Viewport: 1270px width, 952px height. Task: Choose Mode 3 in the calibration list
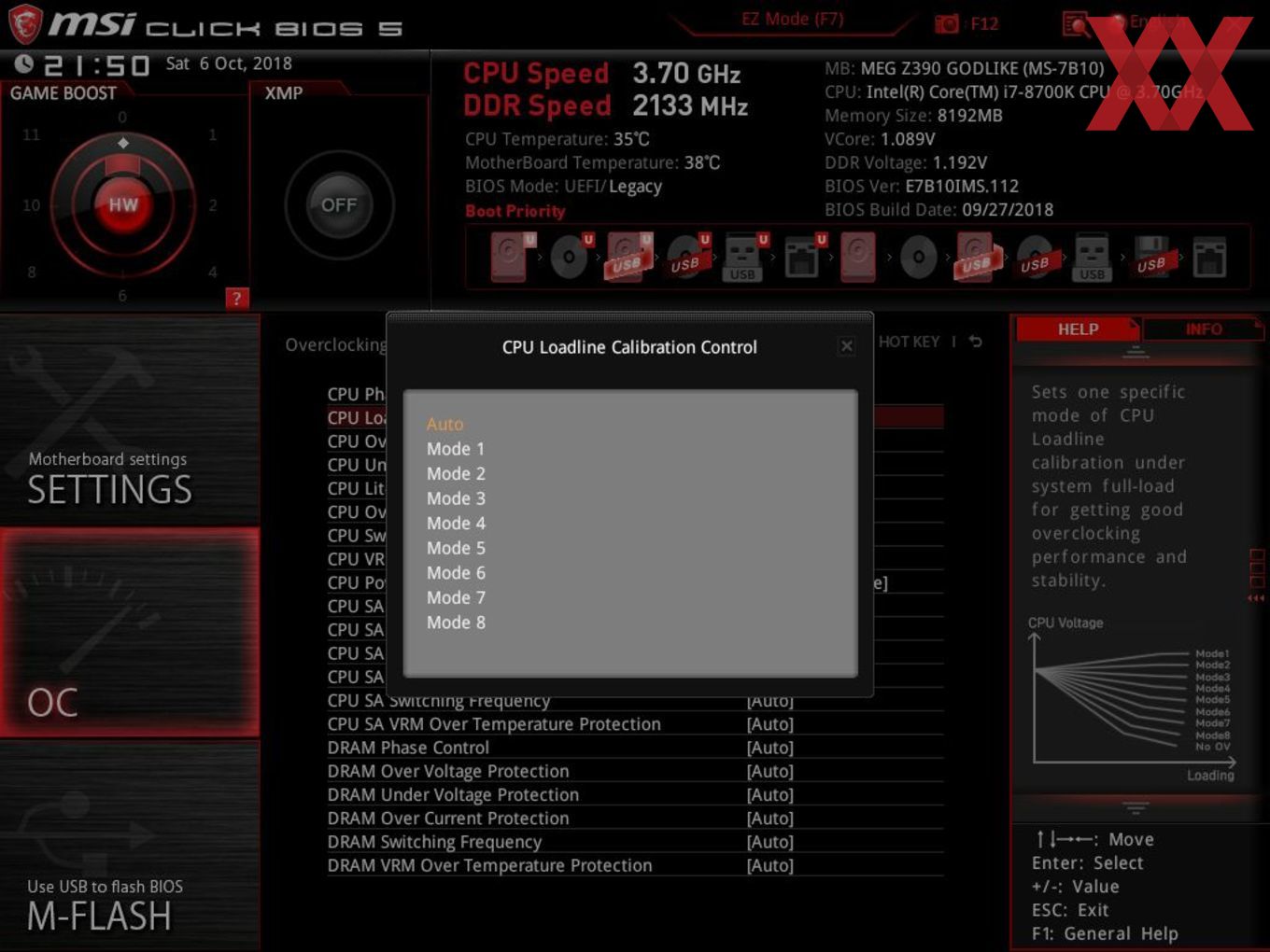tap(456, 498)
